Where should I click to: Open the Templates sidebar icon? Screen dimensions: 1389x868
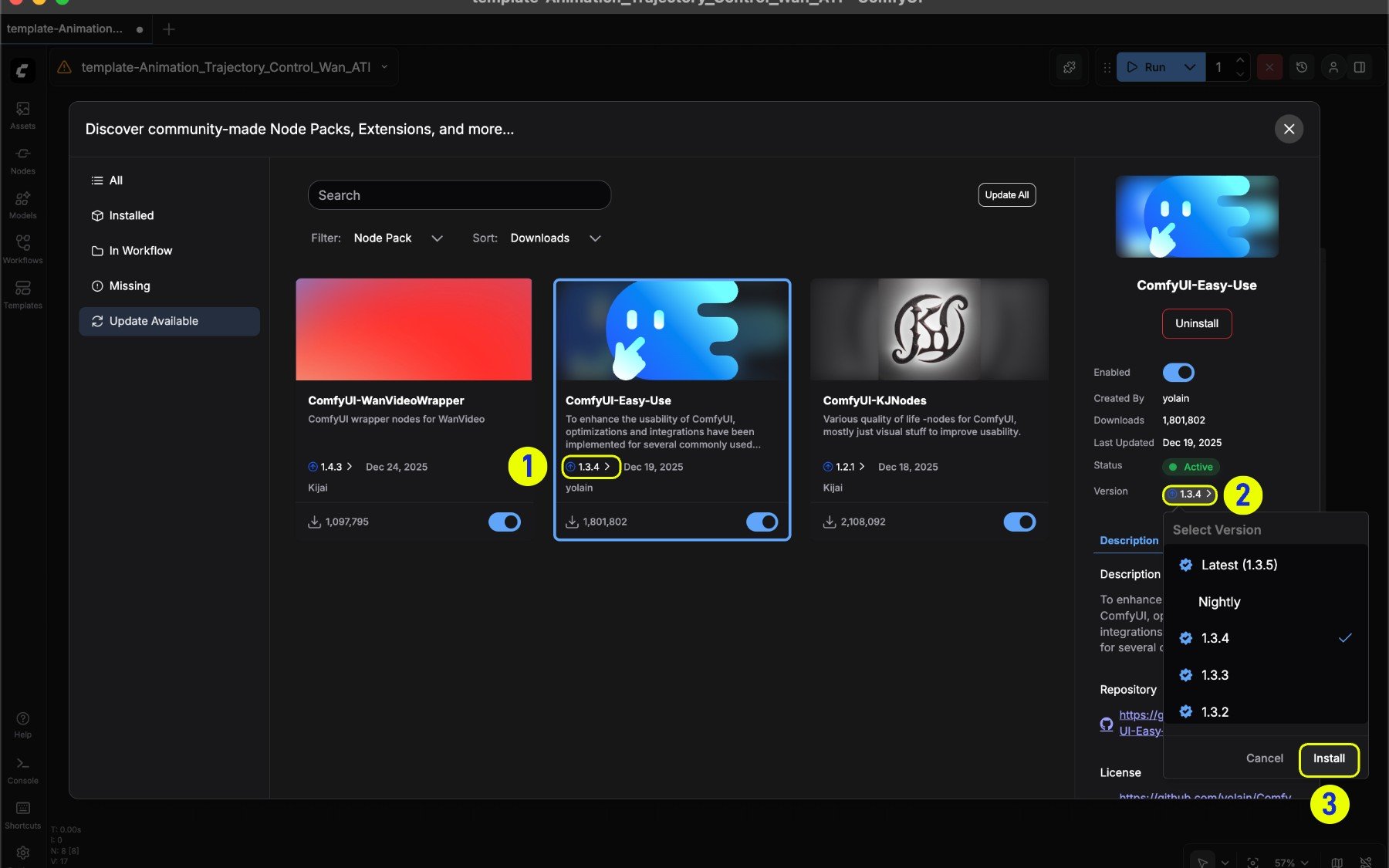[22, 295]
